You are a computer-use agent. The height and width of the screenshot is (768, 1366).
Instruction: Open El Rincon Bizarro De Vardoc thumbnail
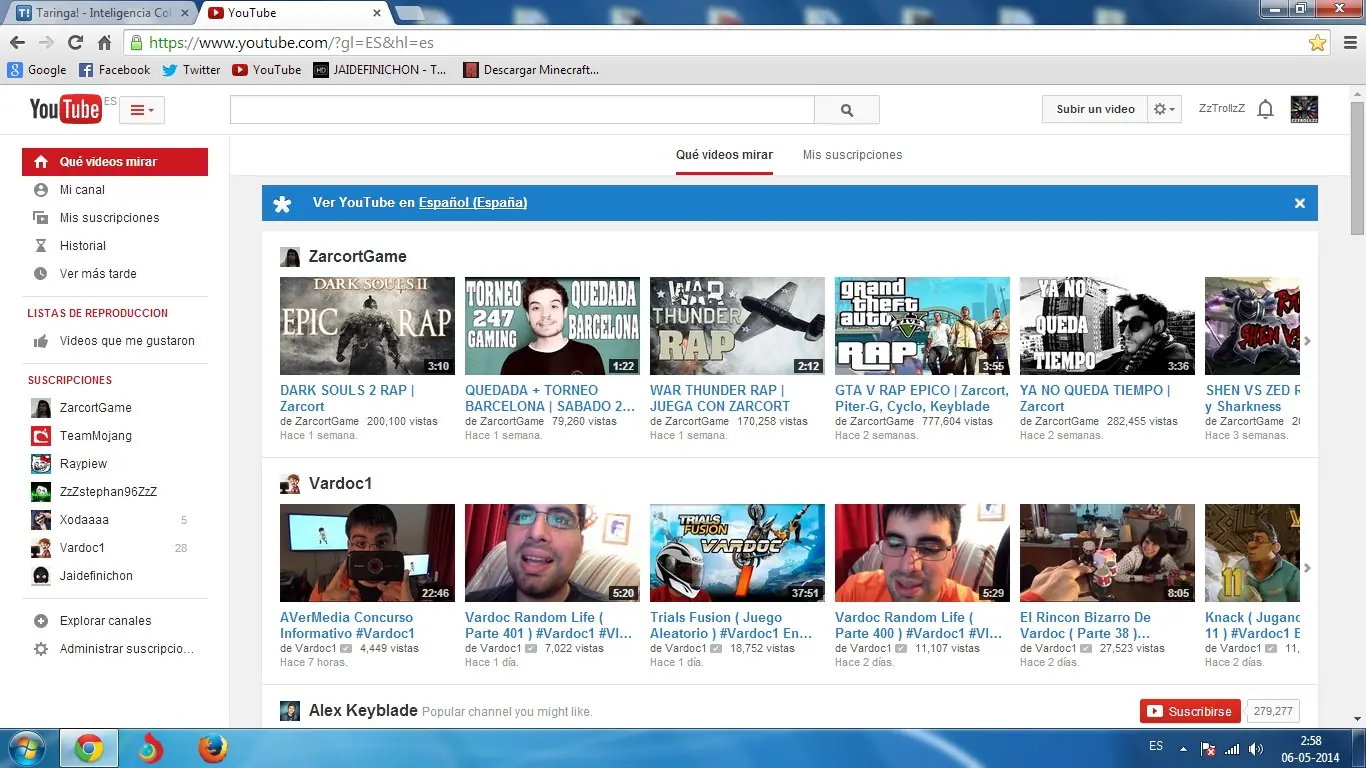click(1107, 553)
